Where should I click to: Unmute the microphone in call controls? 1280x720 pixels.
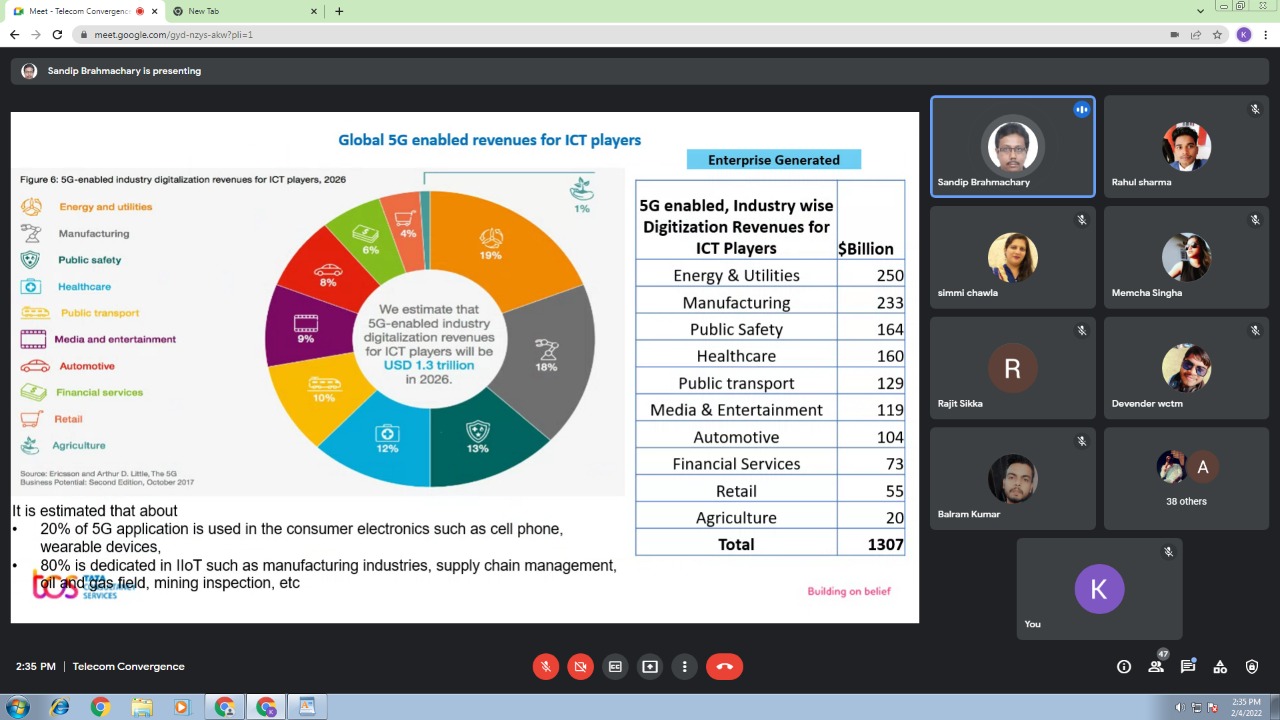[x=545, y=667]
